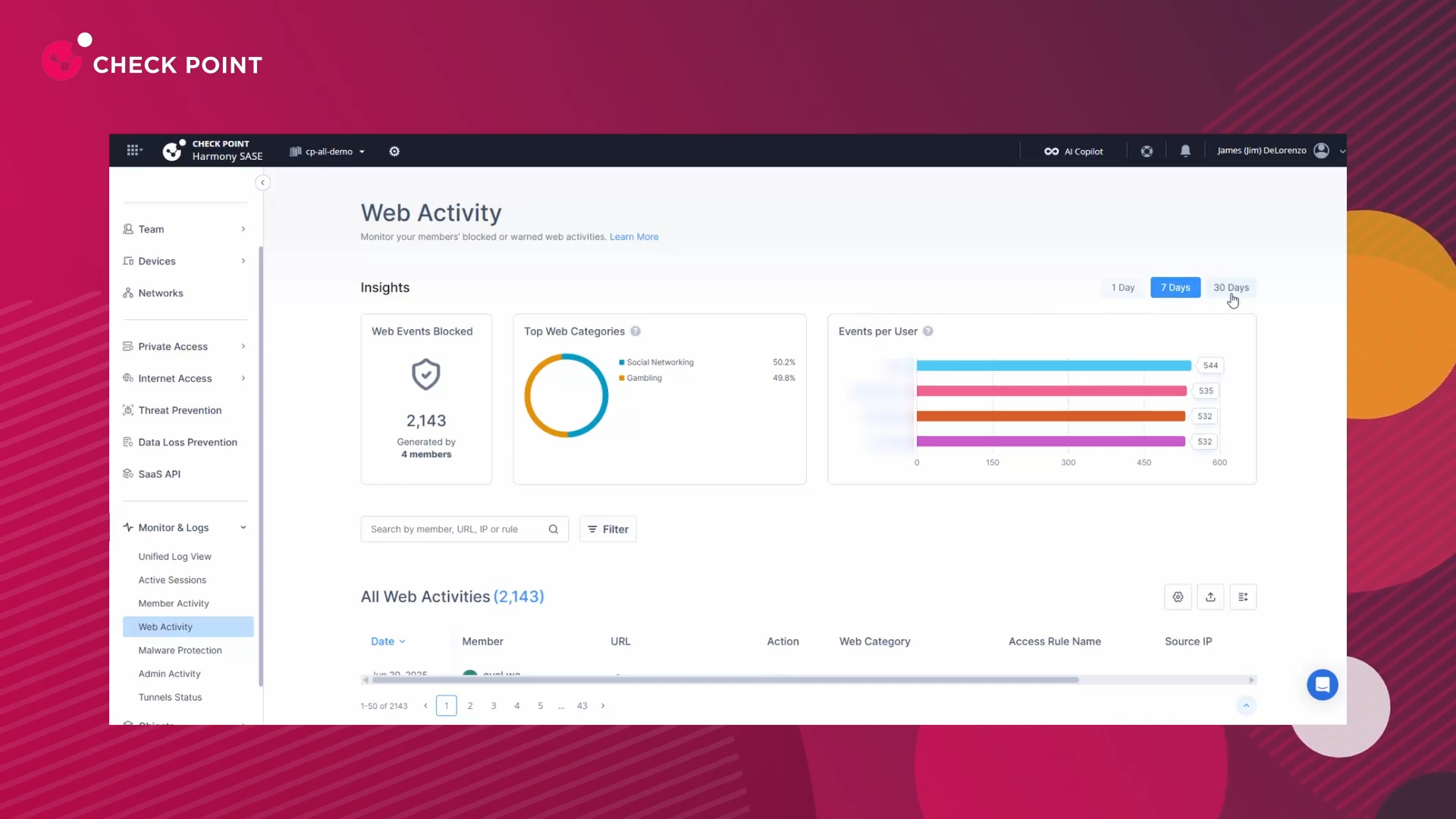This screenshot has height=819, width=1456.
Task: Open Admin Activity
Action: (169, 673)
